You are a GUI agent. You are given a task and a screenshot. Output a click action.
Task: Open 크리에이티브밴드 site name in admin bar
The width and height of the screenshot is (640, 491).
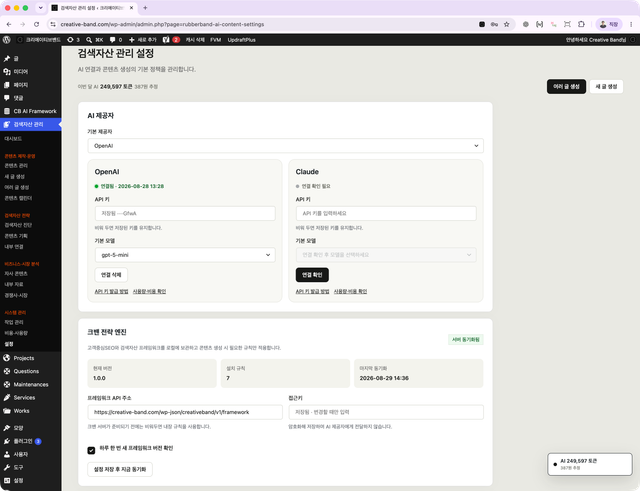[x=40, y=40]
